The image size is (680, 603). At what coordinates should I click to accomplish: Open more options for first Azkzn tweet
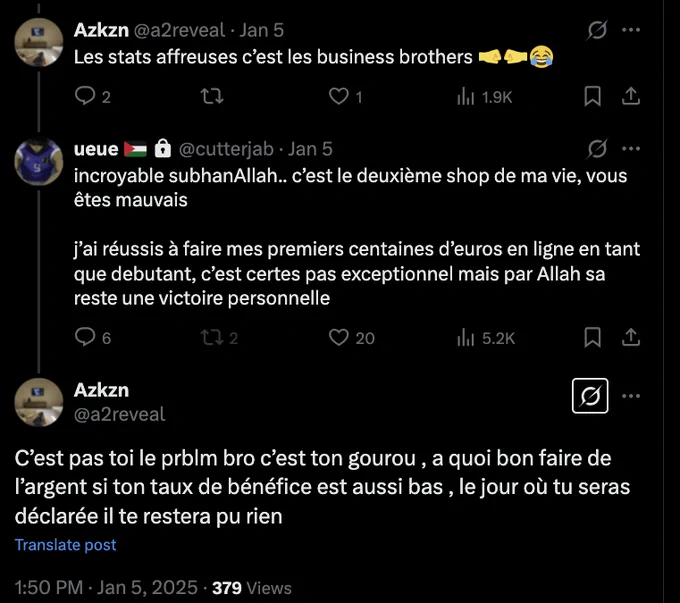(631, 30)
